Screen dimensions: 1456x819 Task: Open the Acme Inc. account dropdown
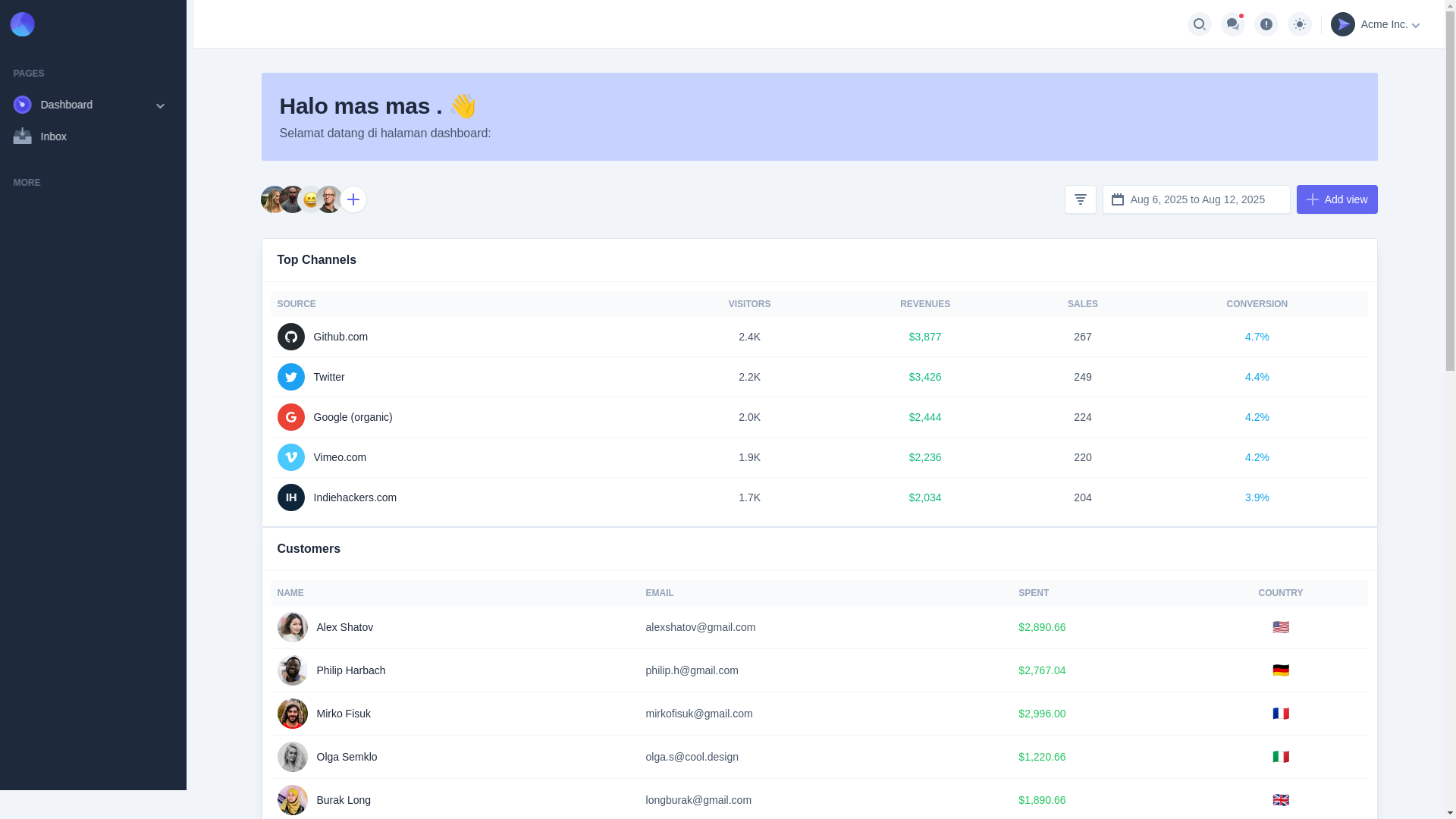click(1376, 24)
